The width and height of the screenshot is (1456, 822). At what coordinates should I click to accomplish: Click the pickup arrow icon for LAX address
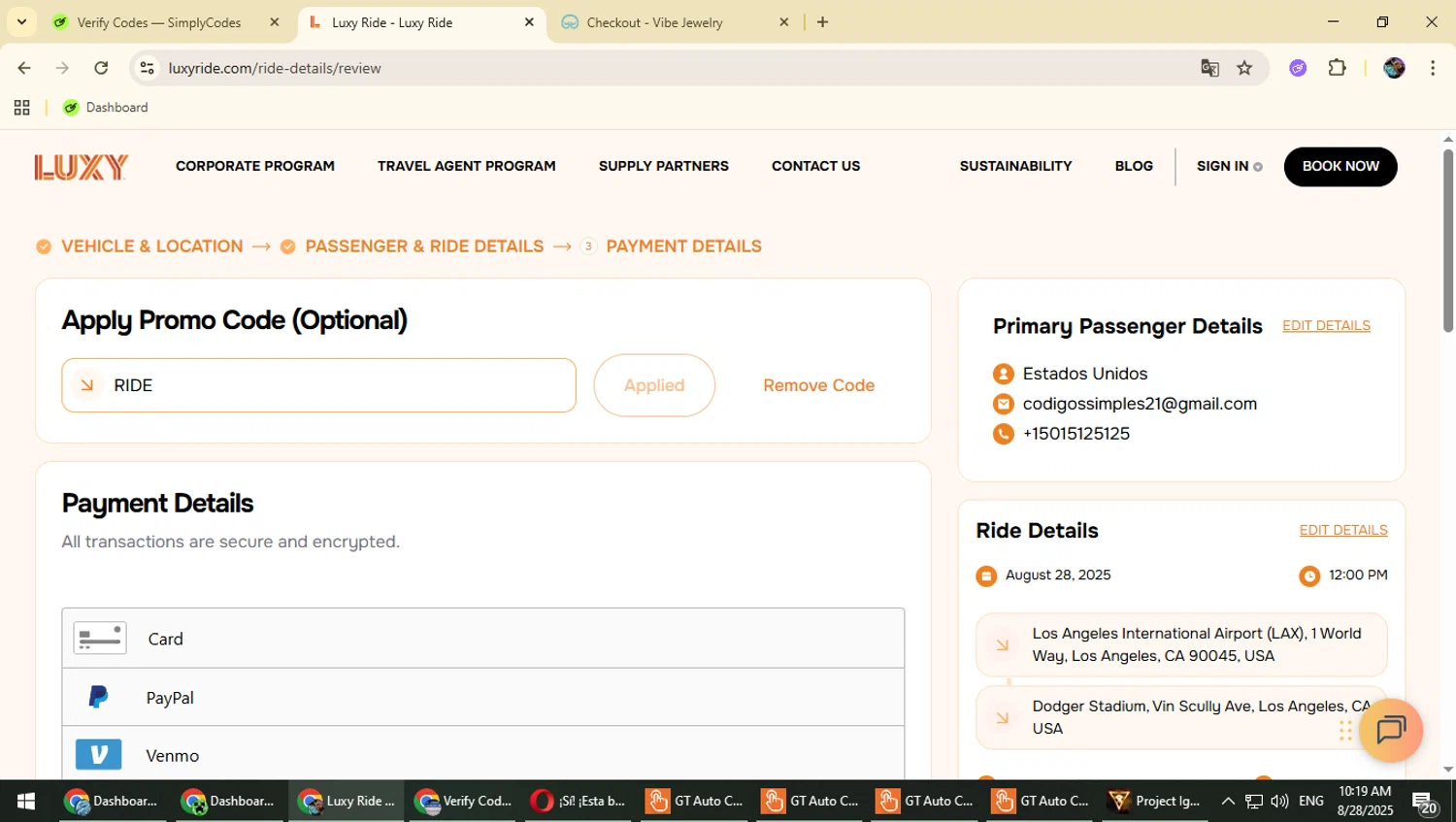pyautogui.click(x=1002, y=644)
